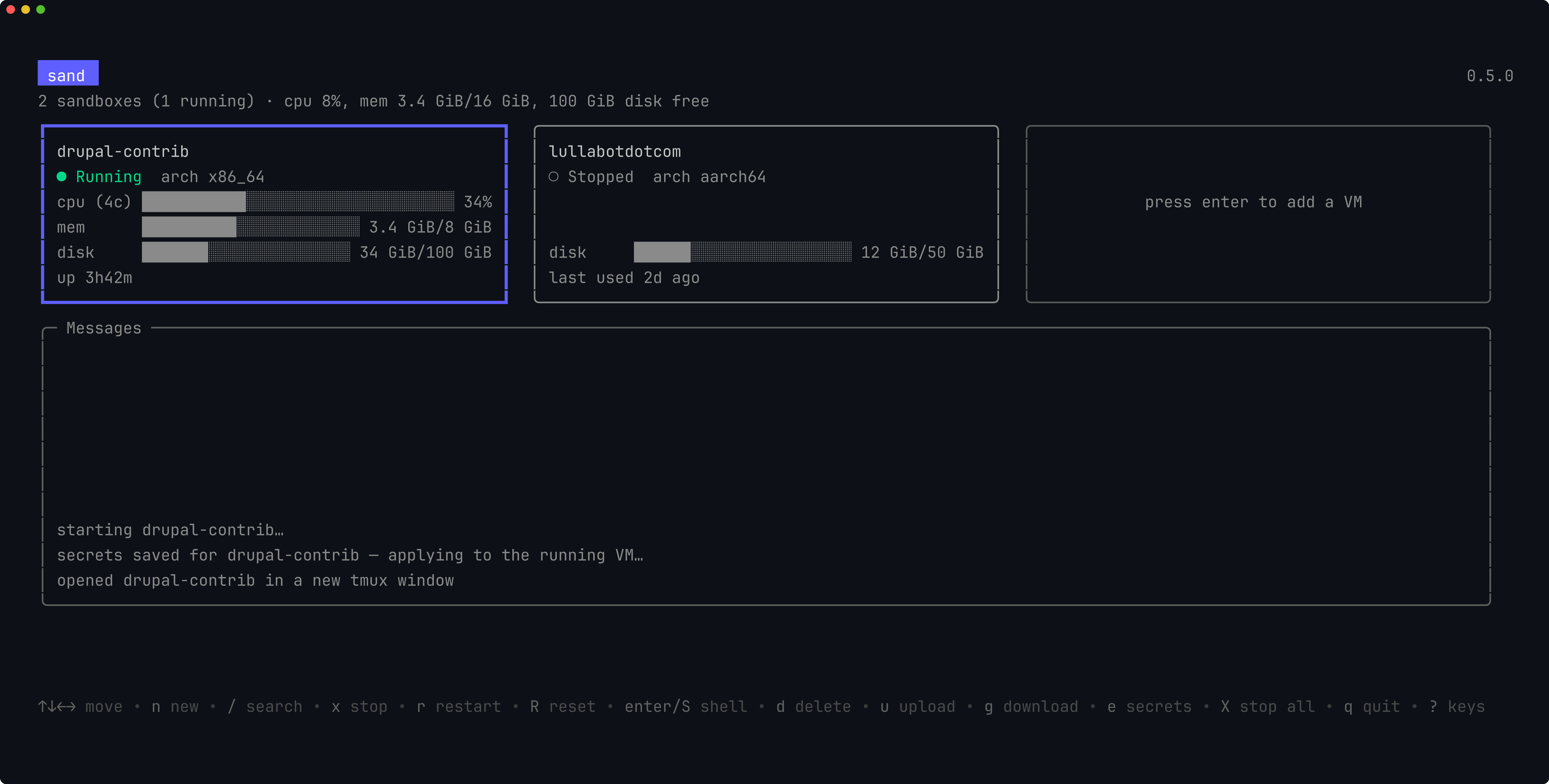Click the green Running status dot
Viewport: 1549px width, 784px height.
(x=61, y=177)
